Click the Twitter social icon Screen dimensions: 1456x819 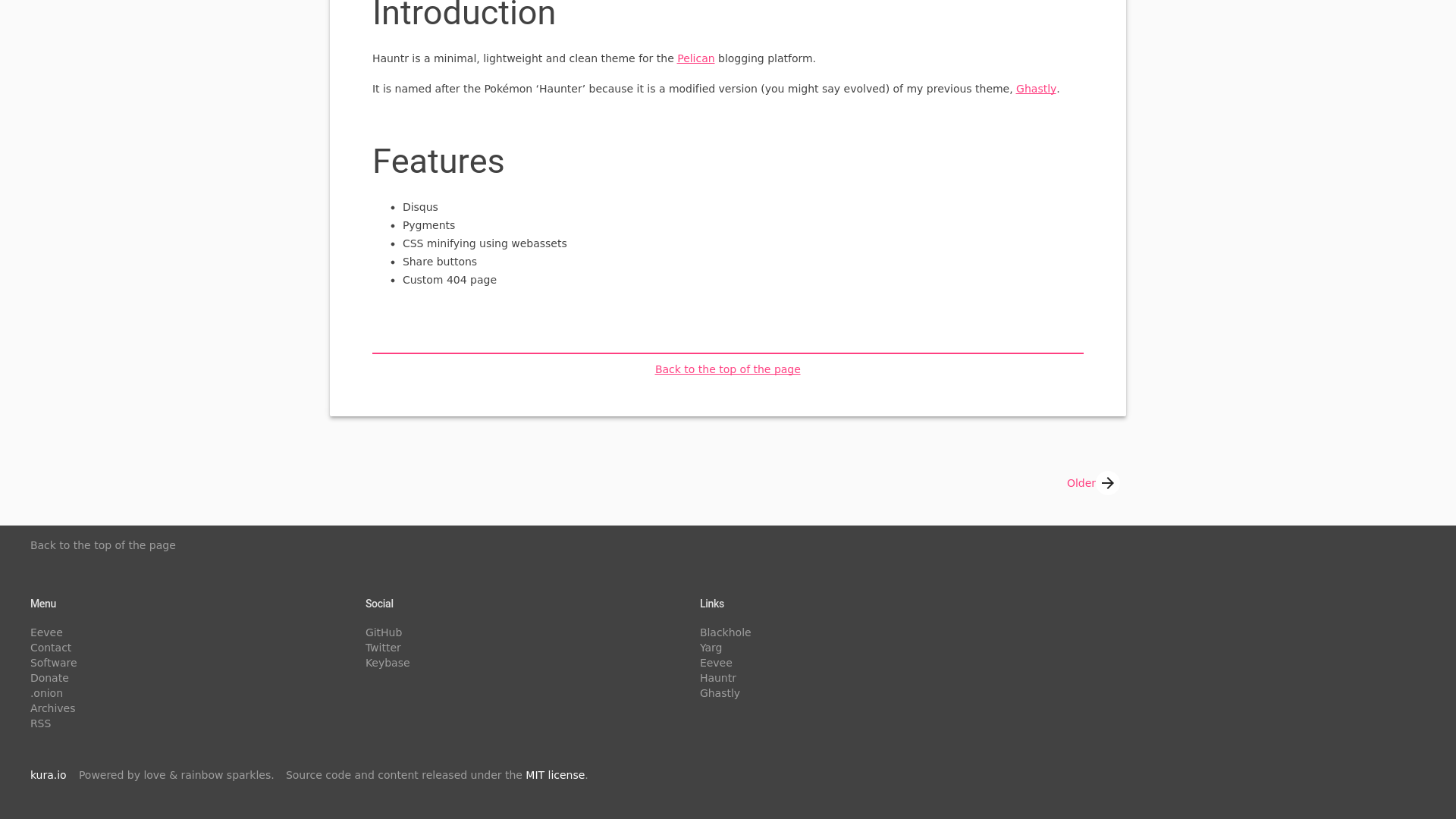[x=383, y=647]
